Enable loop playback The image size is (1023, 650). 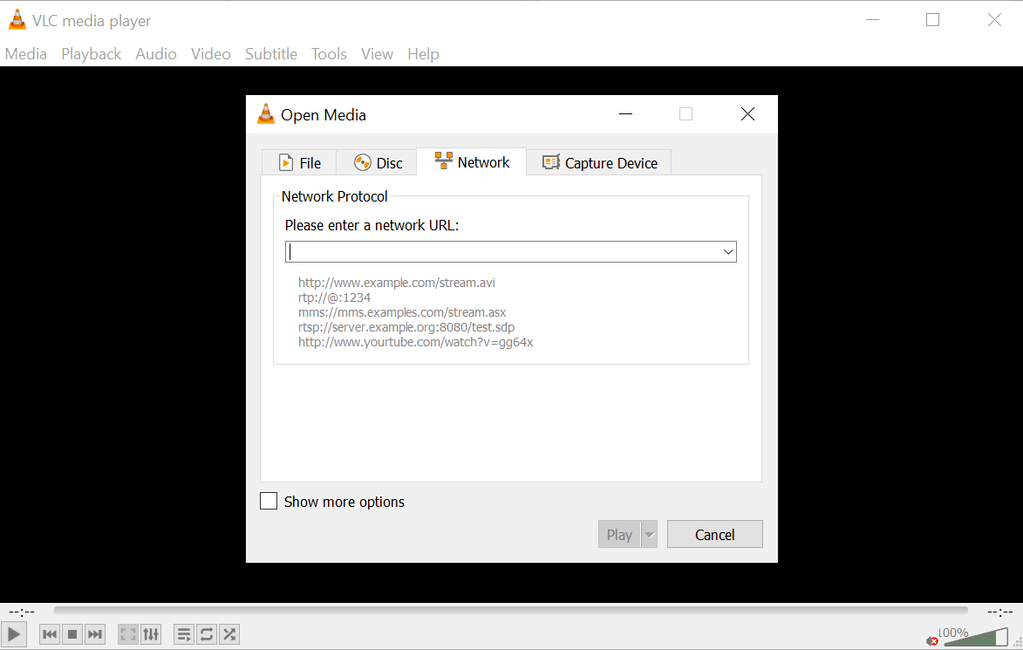pyautogui.click(x=206, y=633)
